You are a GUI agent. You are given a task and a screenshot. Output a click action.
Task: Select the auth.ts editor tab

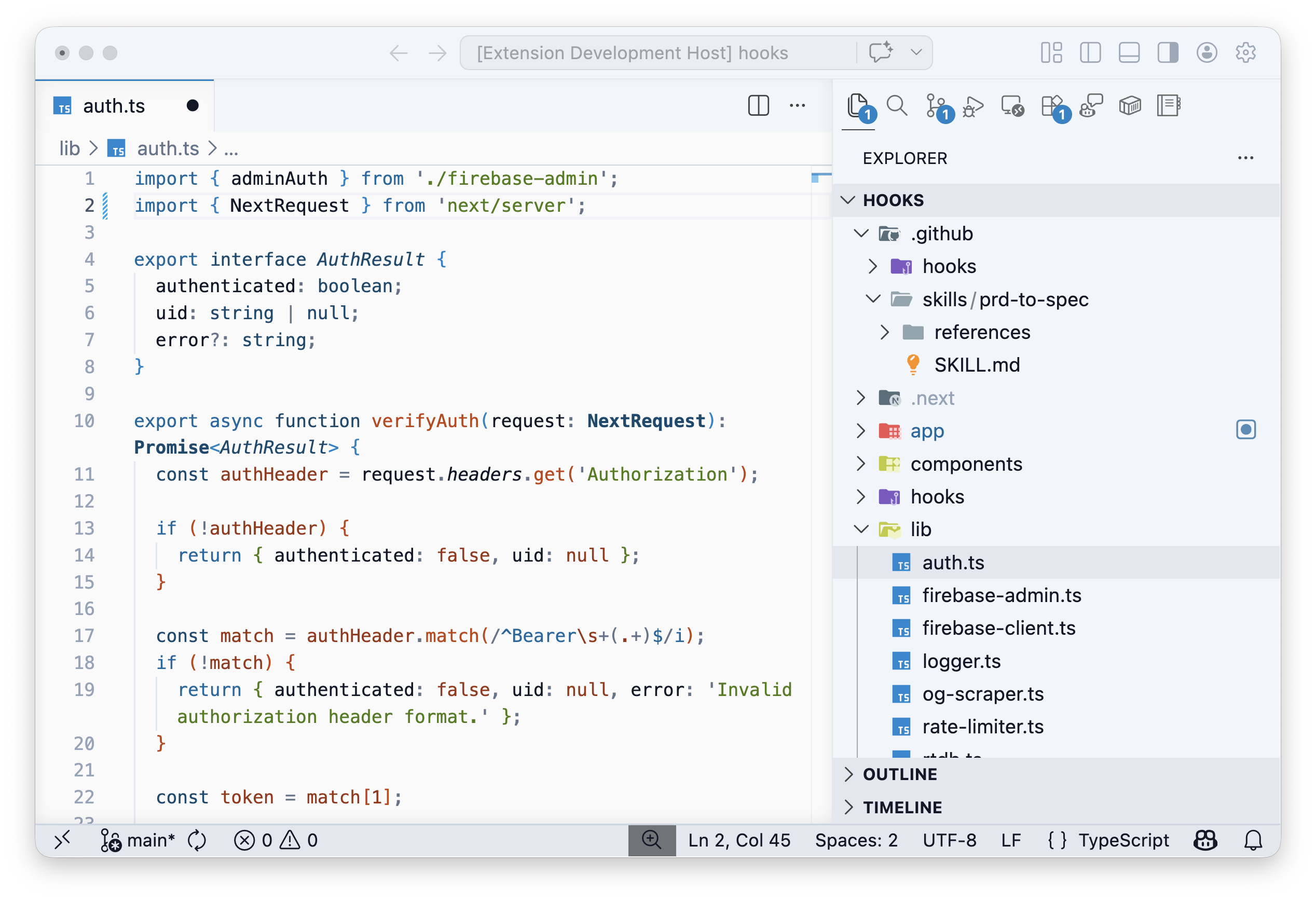pyautogui.click(x=114, y=105)
